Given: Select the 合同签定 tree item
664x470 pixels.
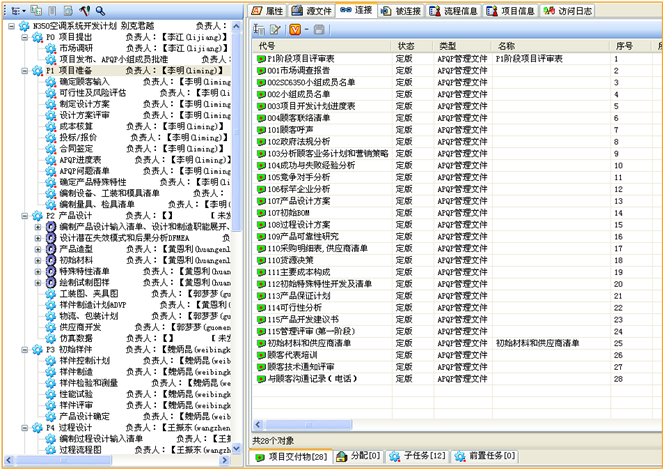Looking at the screenshot, I should tap(76, 149).
